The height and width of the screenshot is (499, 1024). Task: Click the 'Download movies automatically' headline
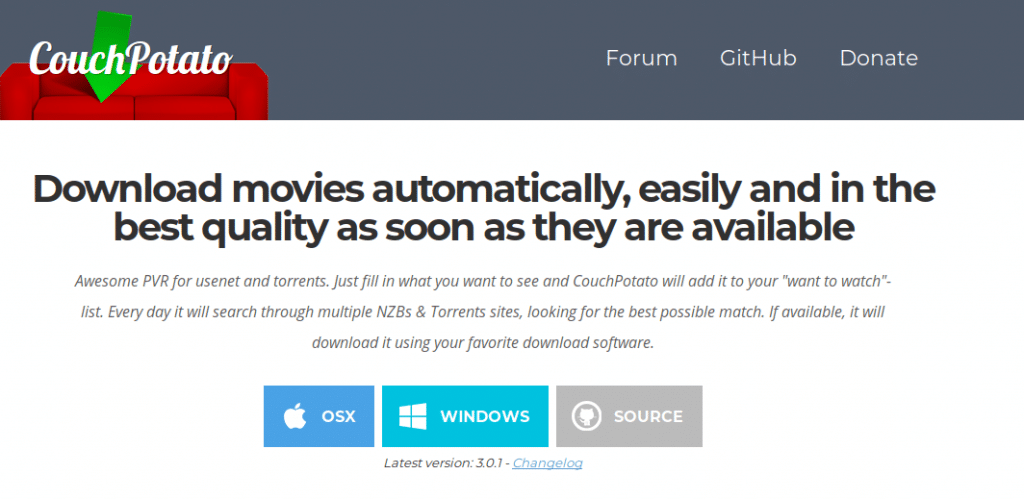(x=484, y=208)
